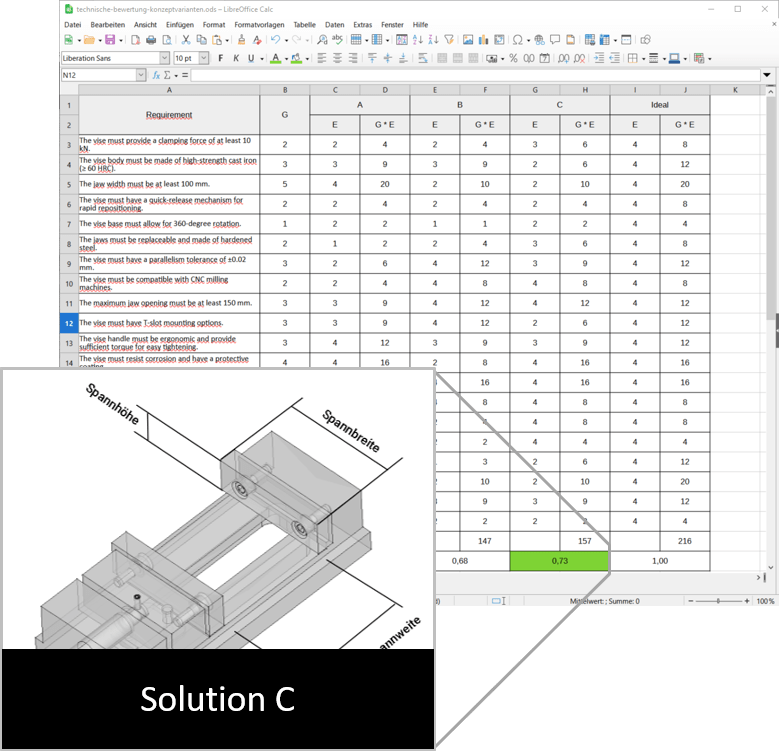Open the special character Omega icon
The width and height of the screenshot is (779, 751).
pyautogui.click(x=517, y=40)
